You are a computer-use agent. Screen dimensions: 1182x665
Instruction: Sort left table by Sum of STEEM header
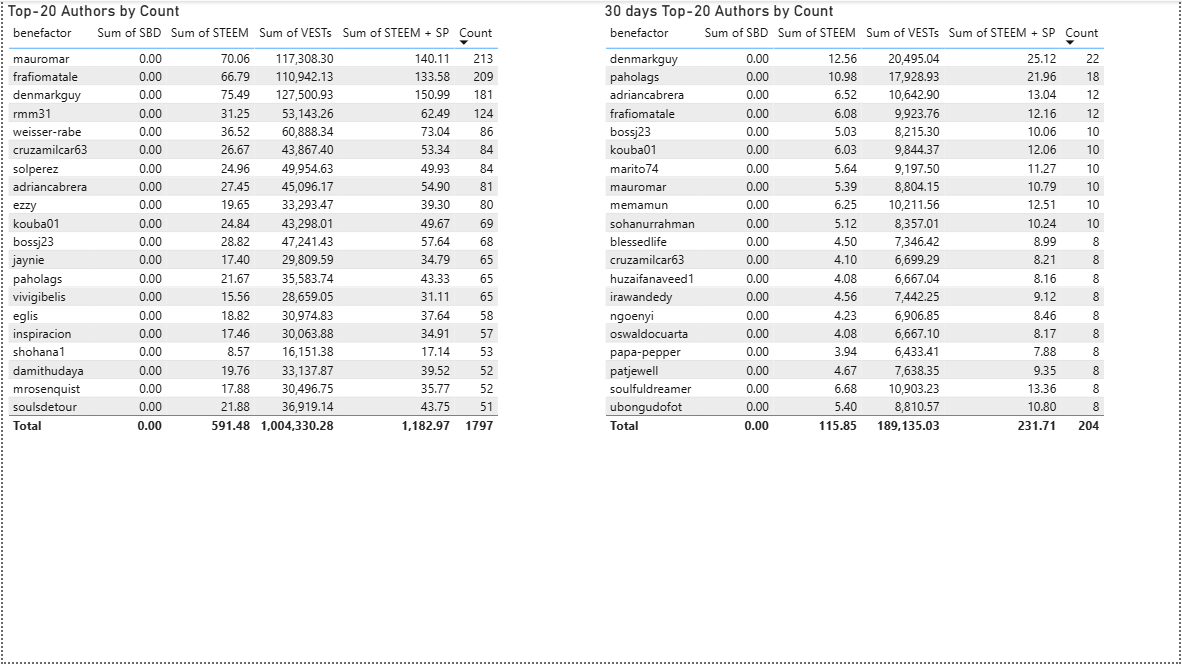[210, 33]
